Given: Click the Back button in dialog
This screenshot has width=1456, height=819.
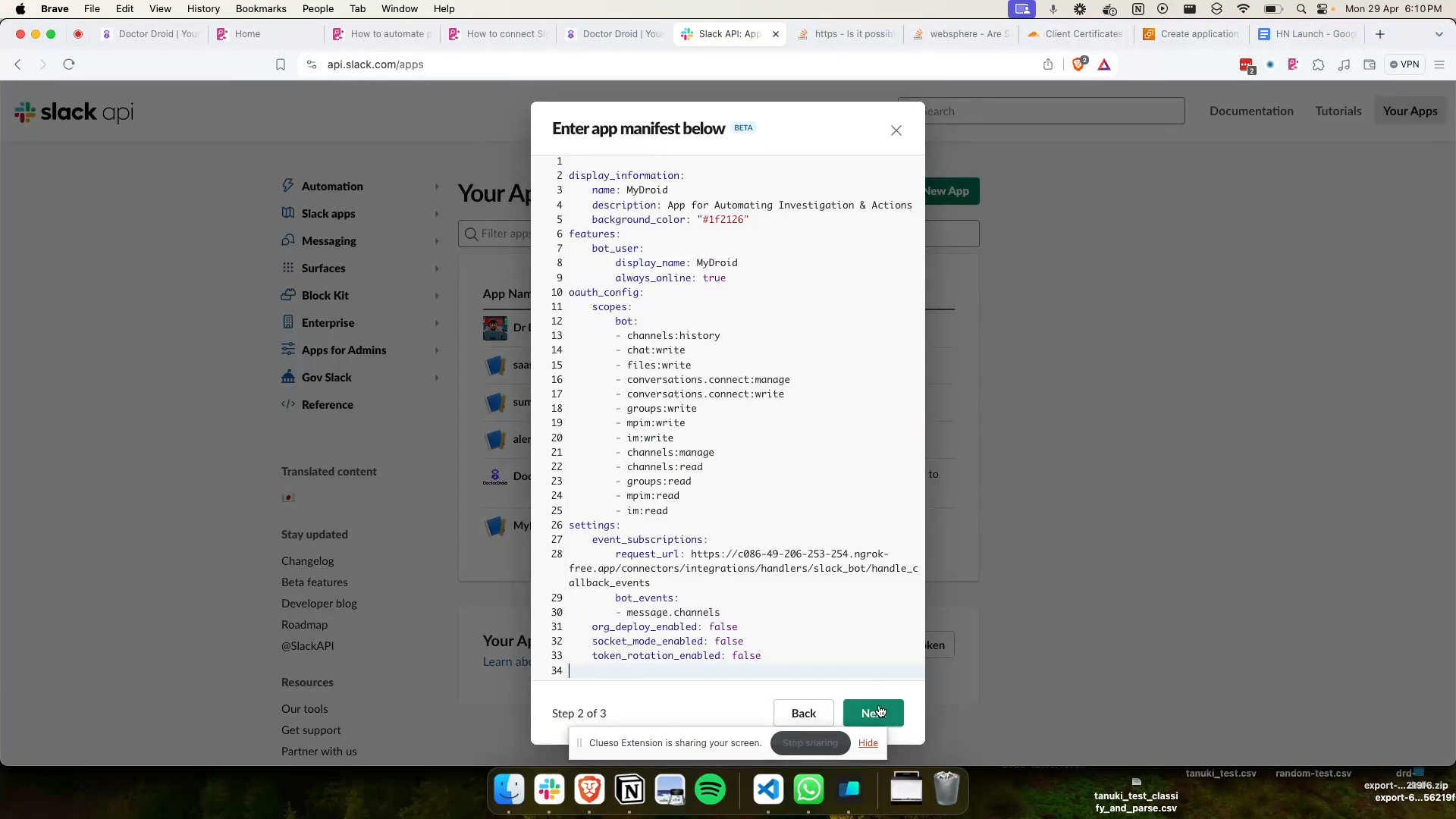Looking at the screenshot, I should coord(803,713).
